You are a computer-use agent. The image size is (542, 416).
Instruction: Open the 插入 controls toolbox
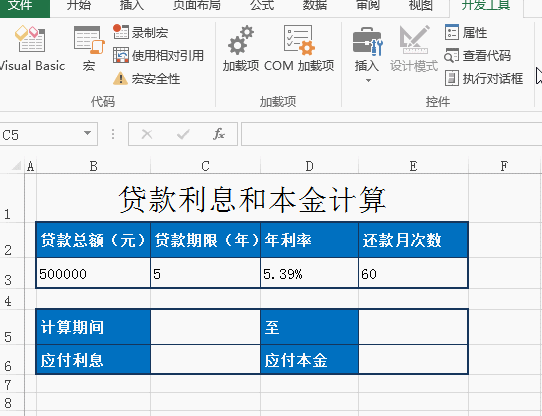coord(367,48)
